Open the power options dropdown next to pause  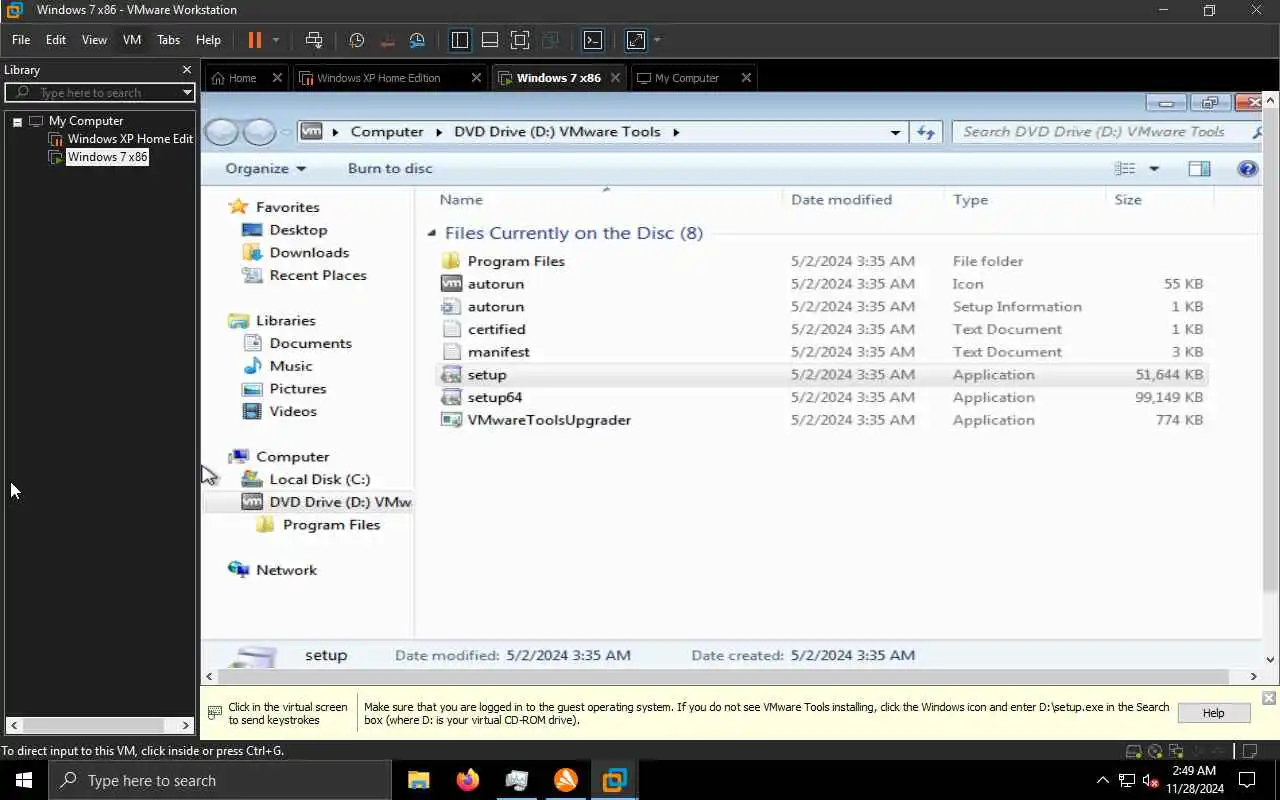click(276, 41)
